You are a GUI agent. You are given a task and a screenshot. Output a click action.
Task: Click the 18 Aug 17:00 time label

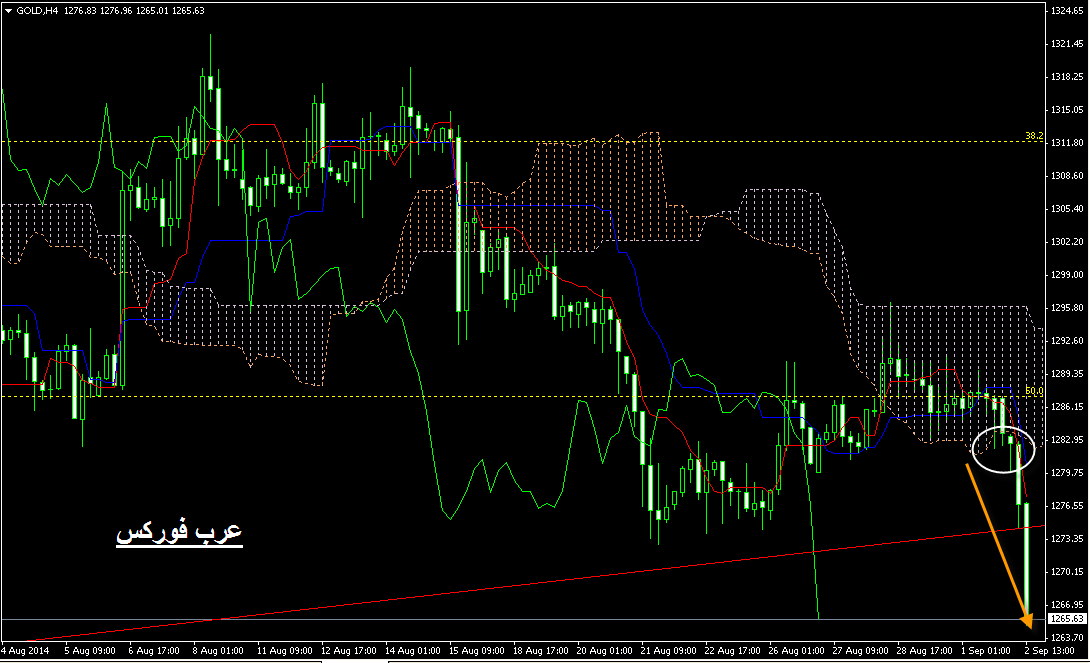541,651
